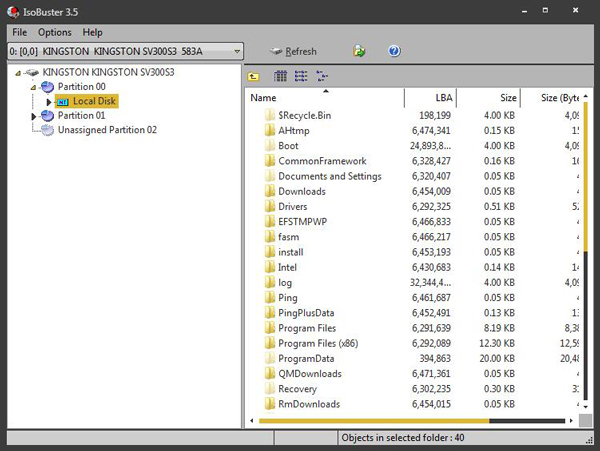This screenshot has height=451, width=600.
Task: Select Partition 01 in the tree
Action: pyautogui.click(x=81, y=116)
